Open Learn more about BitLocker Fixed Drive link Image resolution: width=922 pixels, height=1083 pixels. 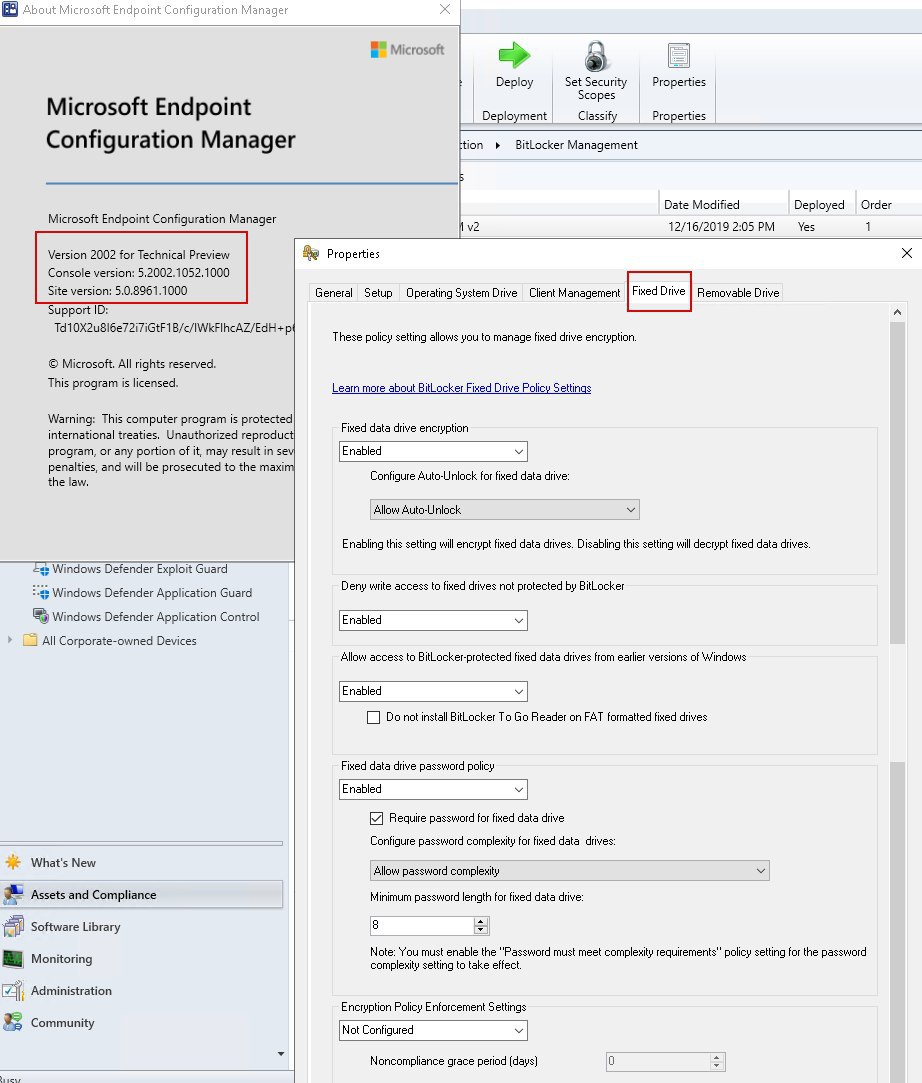pos(461,388)
